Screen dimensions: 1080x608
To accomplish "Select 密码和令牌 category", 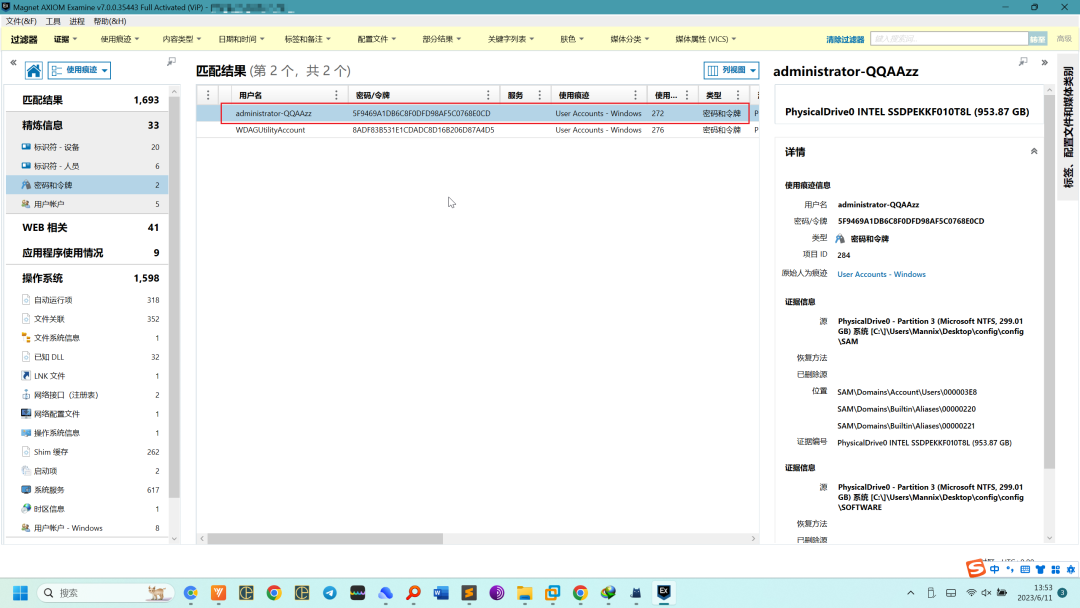I will coord(87,185).
